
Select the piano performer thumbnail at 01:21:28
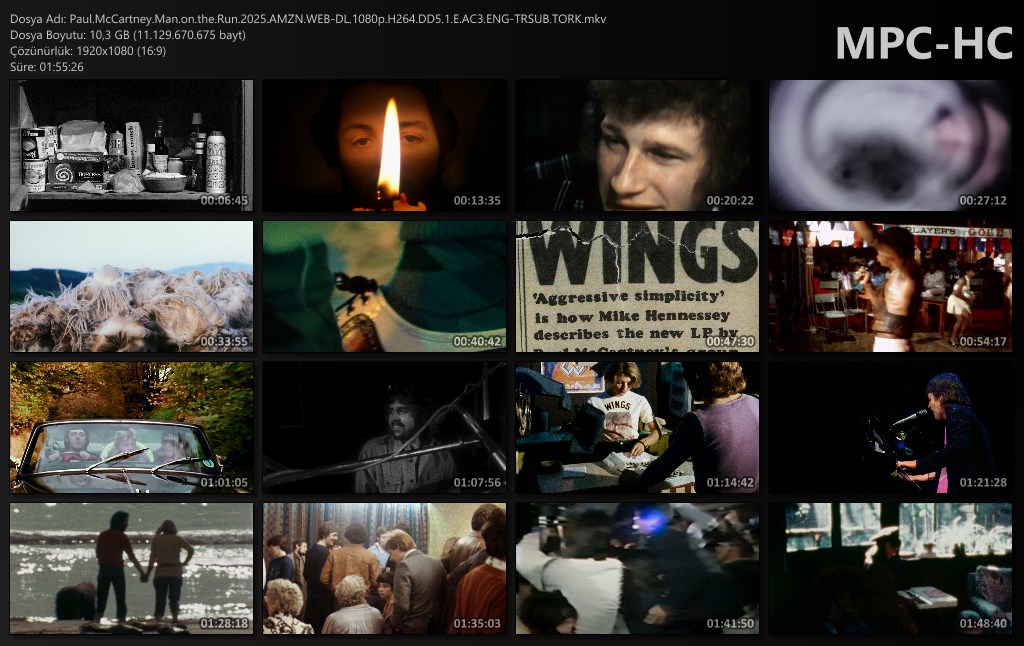pos(890,427)
